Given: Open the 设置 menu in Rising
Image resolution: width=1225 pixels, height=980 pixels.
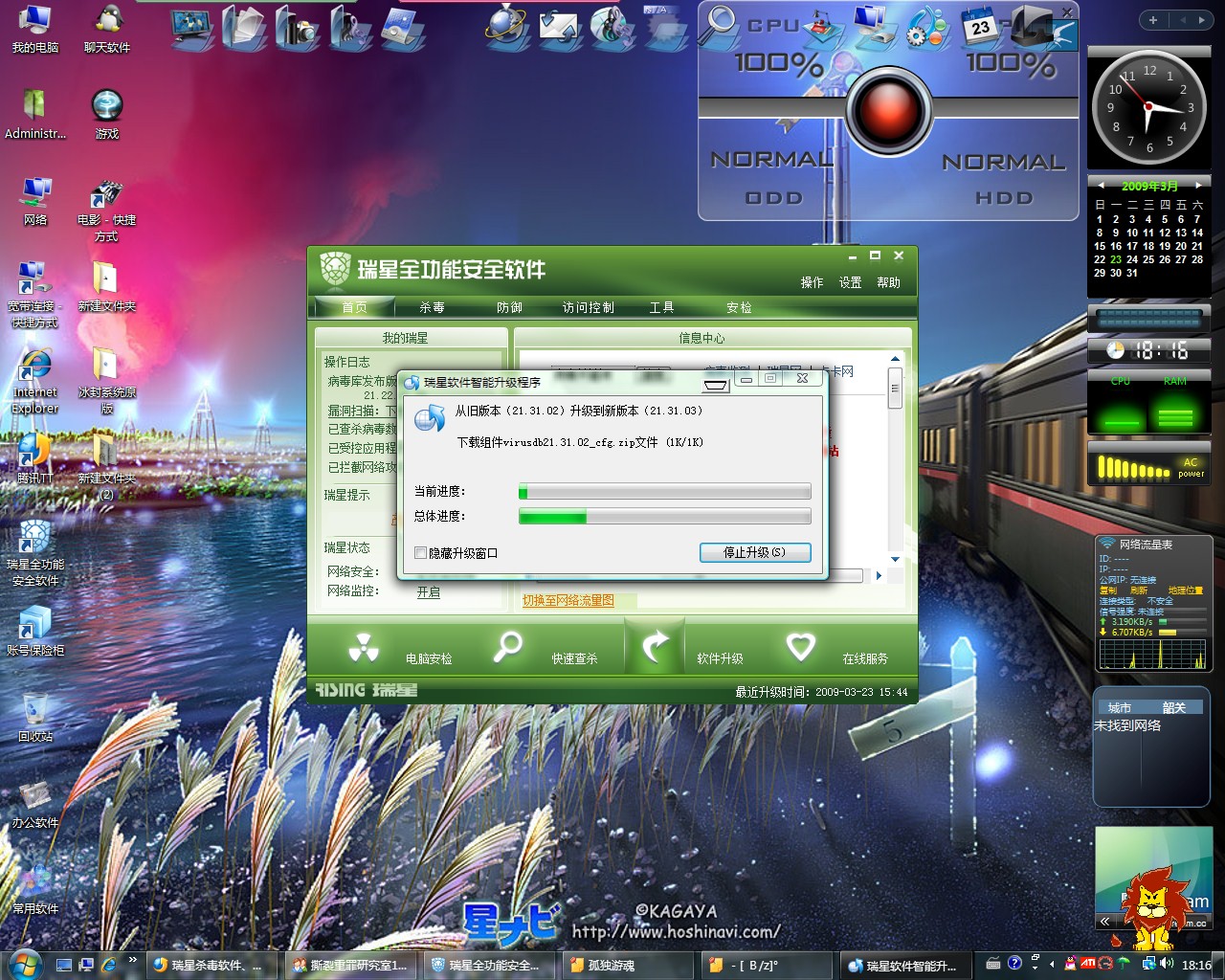Looking at the screenshot, I should pos(850,282).
